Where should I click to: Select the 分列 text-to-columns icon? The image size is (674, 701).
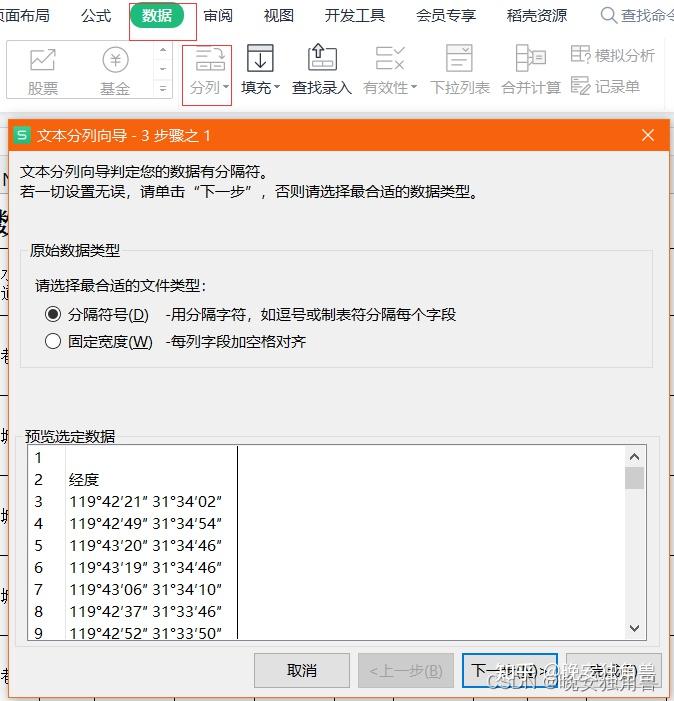tap(209, 72)
